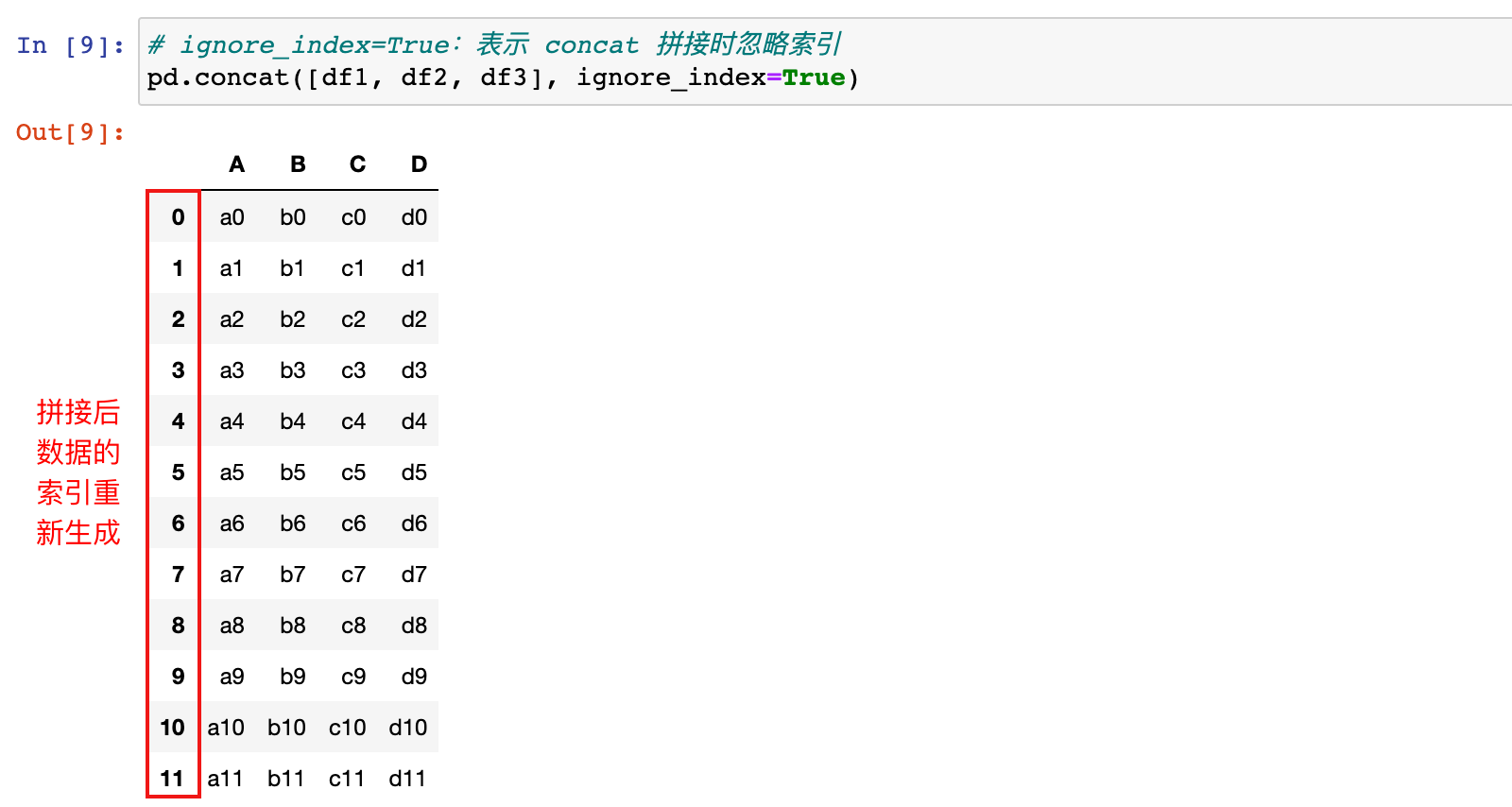The width and height of the screenshot is (1512, 807).
Task: Click cell a9
Action: 232,677
